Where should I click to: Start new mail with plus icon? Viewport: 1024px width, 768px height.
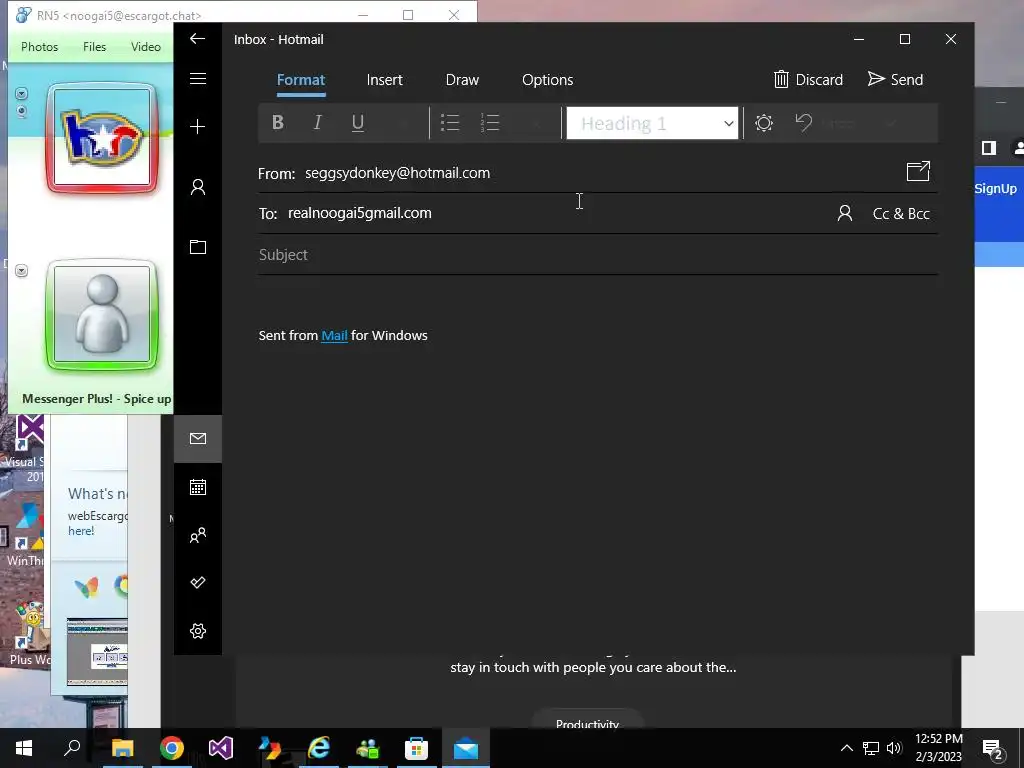pos(198,126)
